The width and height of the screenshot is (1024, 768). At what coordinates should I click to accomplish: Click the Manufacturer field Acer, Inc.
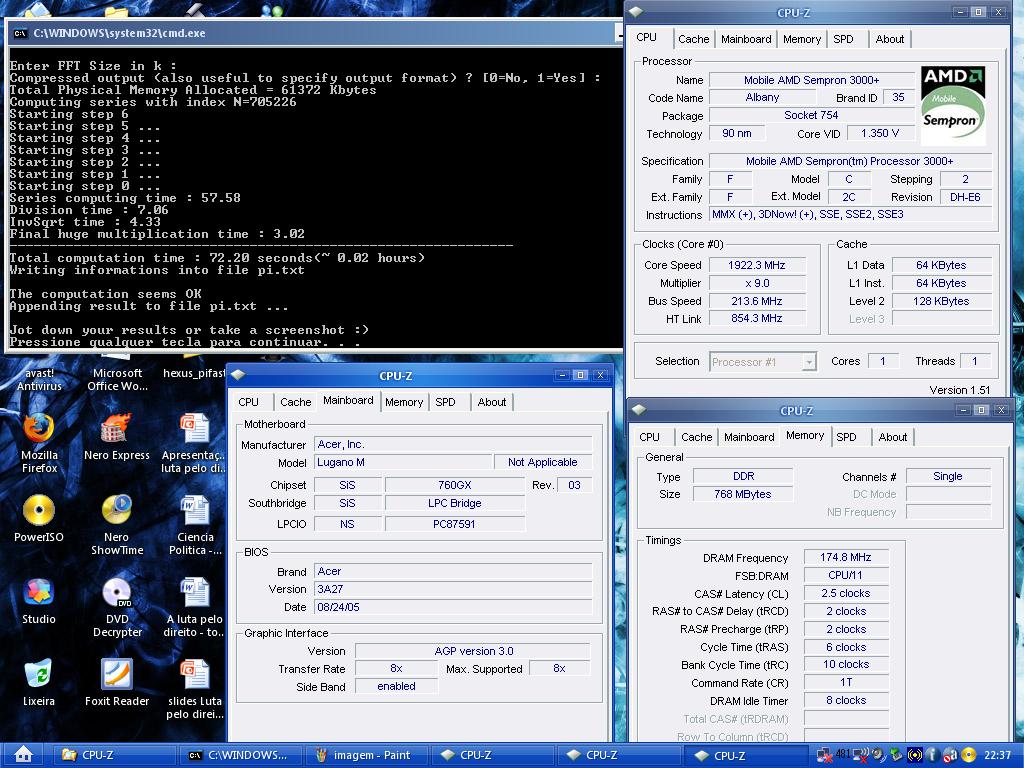tap(453, 444)
